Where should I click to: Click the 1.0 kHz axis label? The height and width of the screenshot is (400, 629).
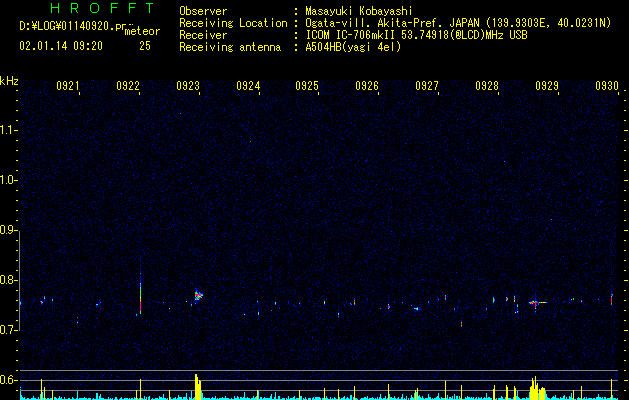[9, 180]
